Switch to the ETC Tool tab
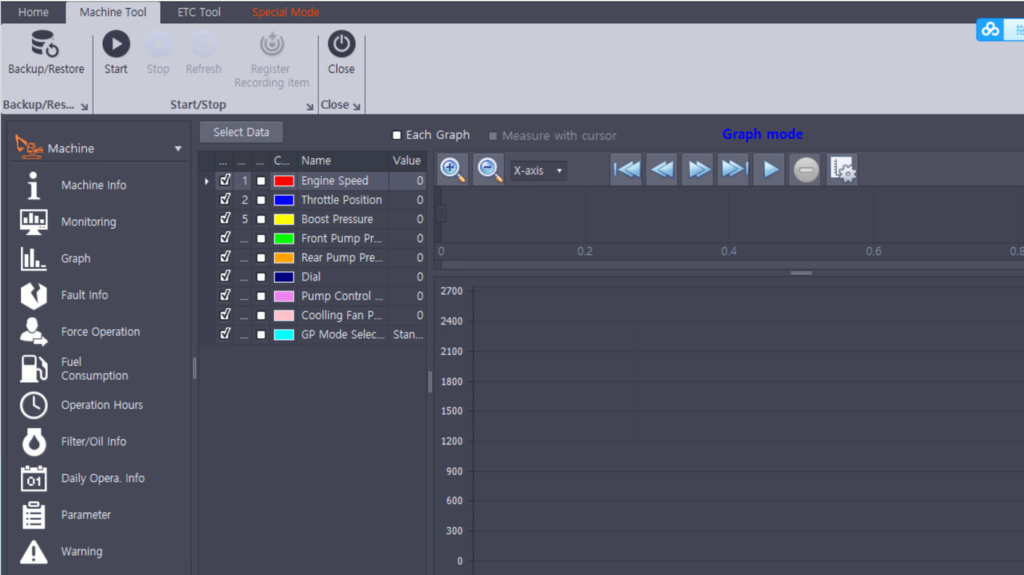 click(x=199, y=12)
